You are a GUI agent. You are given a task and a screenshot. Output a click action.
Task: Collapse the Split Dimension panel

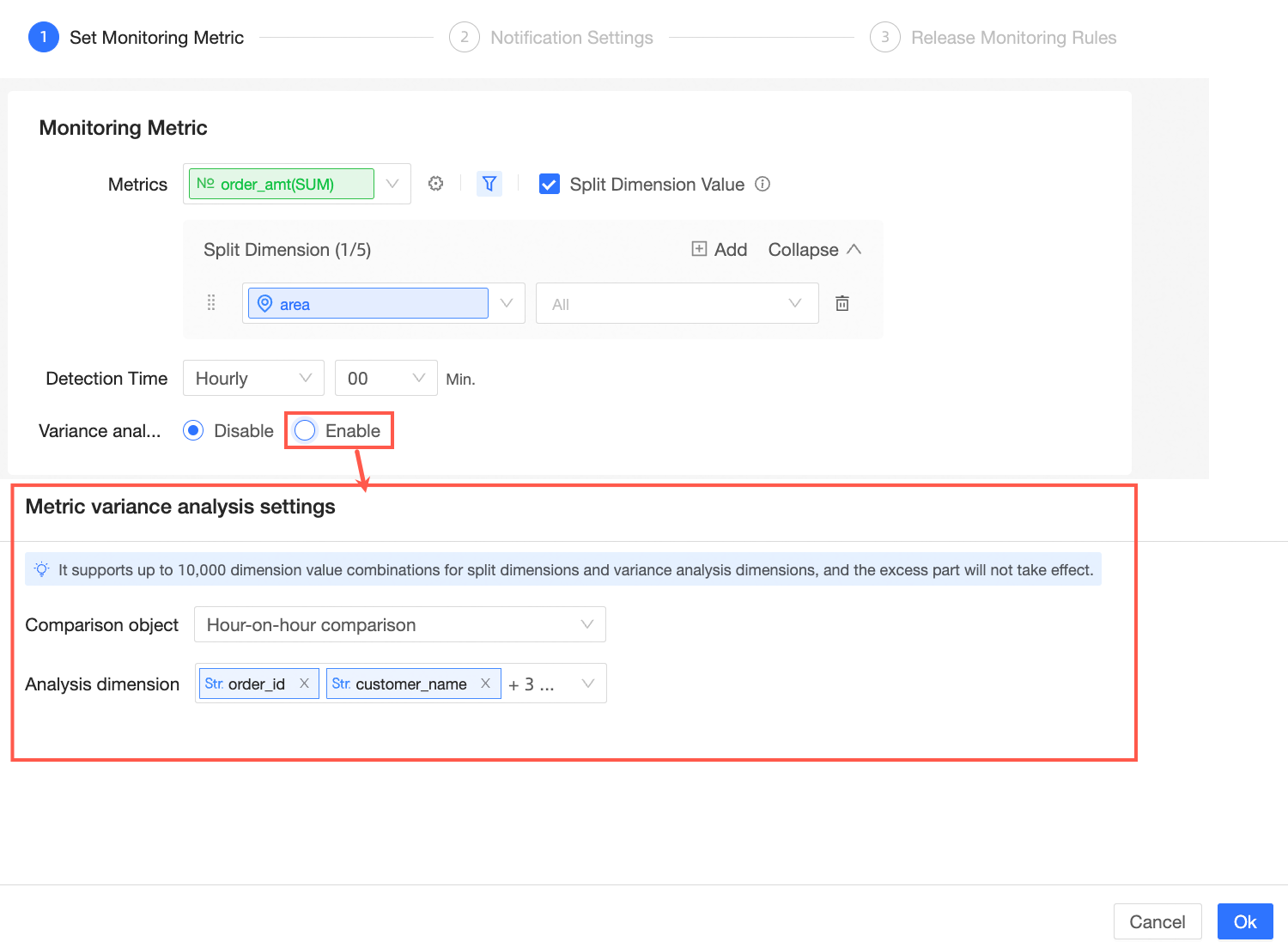815,249
